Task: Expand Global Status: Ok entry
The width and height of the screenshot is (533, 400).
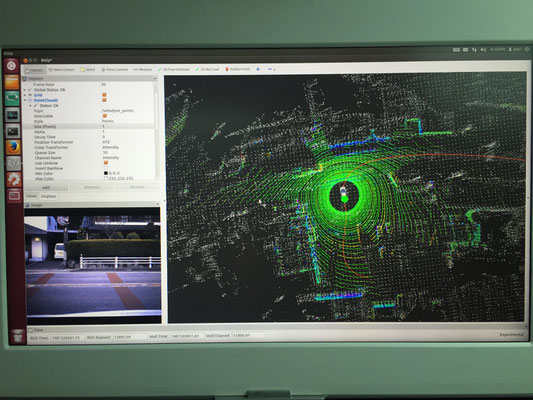Action: tap(25, 90)
